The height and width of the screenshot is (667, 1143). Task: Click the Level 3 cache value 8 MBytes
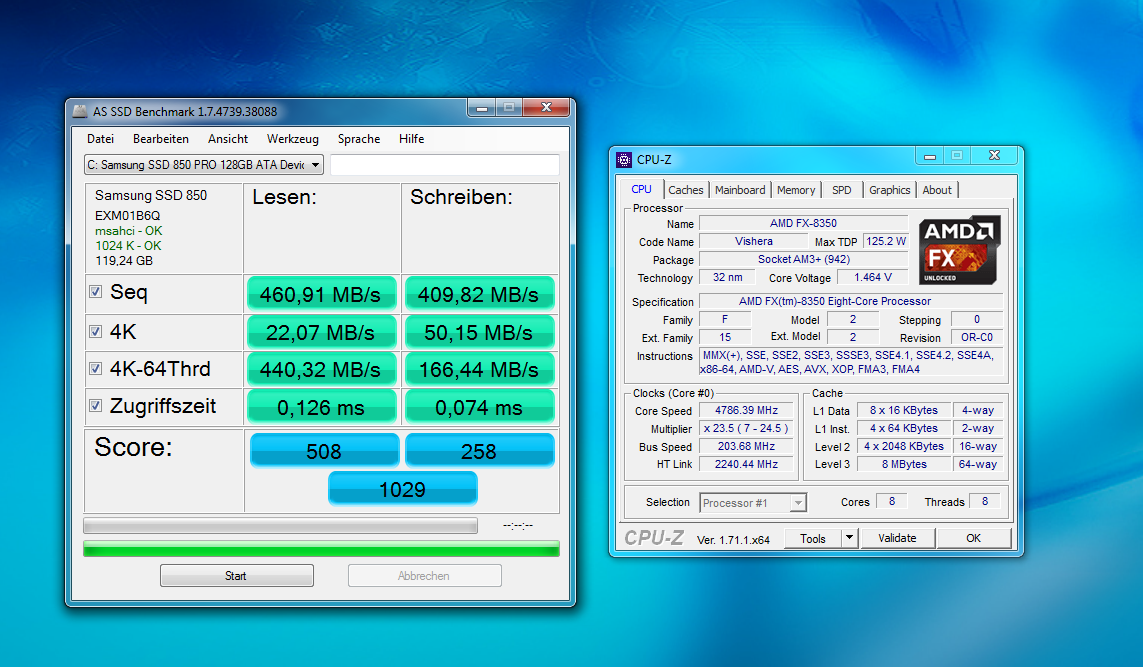(904, 464)
